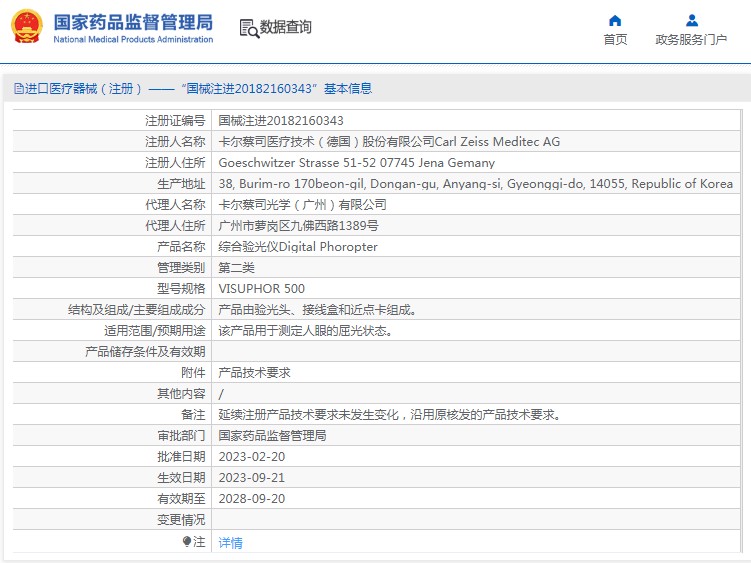
Task: Select effective date 2023-09-21
Action: [252, 478]
